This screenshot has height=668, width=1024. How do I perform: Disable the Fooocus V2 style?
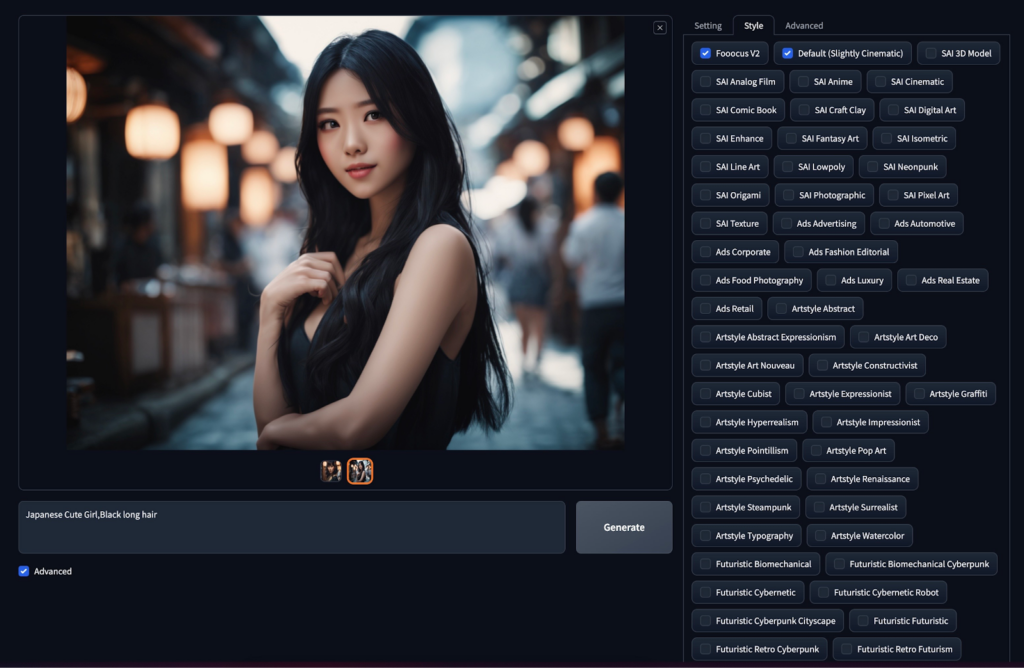pos(706,53)
